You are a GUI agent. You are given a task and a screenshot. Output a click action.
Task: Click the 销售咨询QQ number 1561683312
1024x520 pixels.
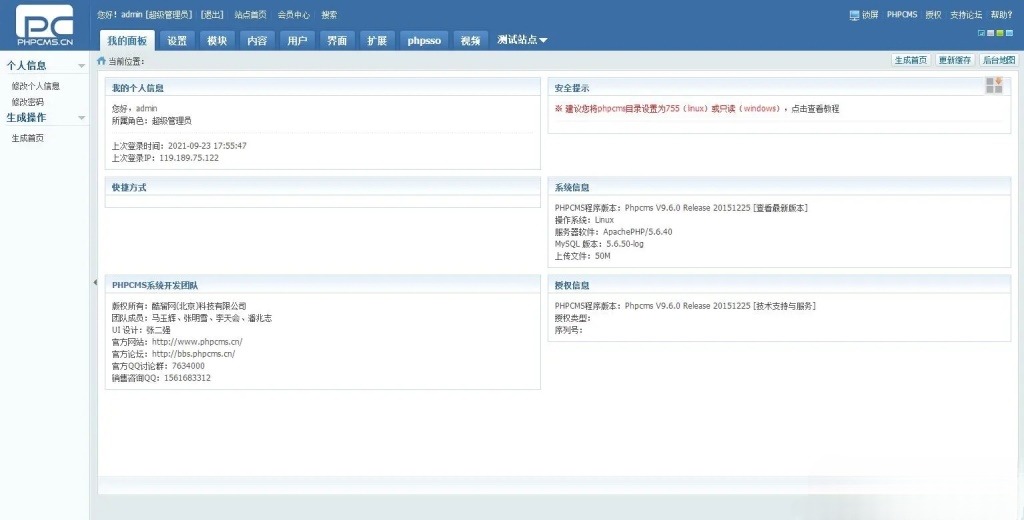pos(187,378)
